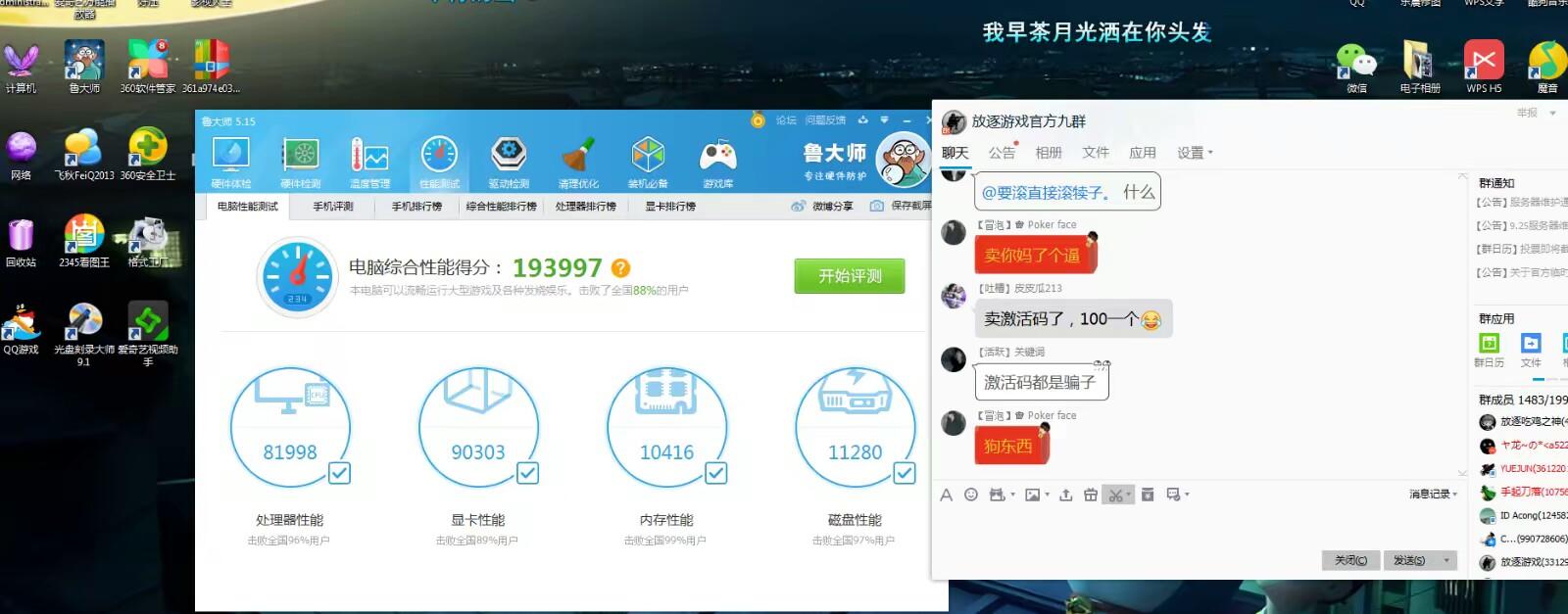The height and width of the screenshot is (614, 1568).
Task: Click the score help question mark icon
Action: point(620,268)
